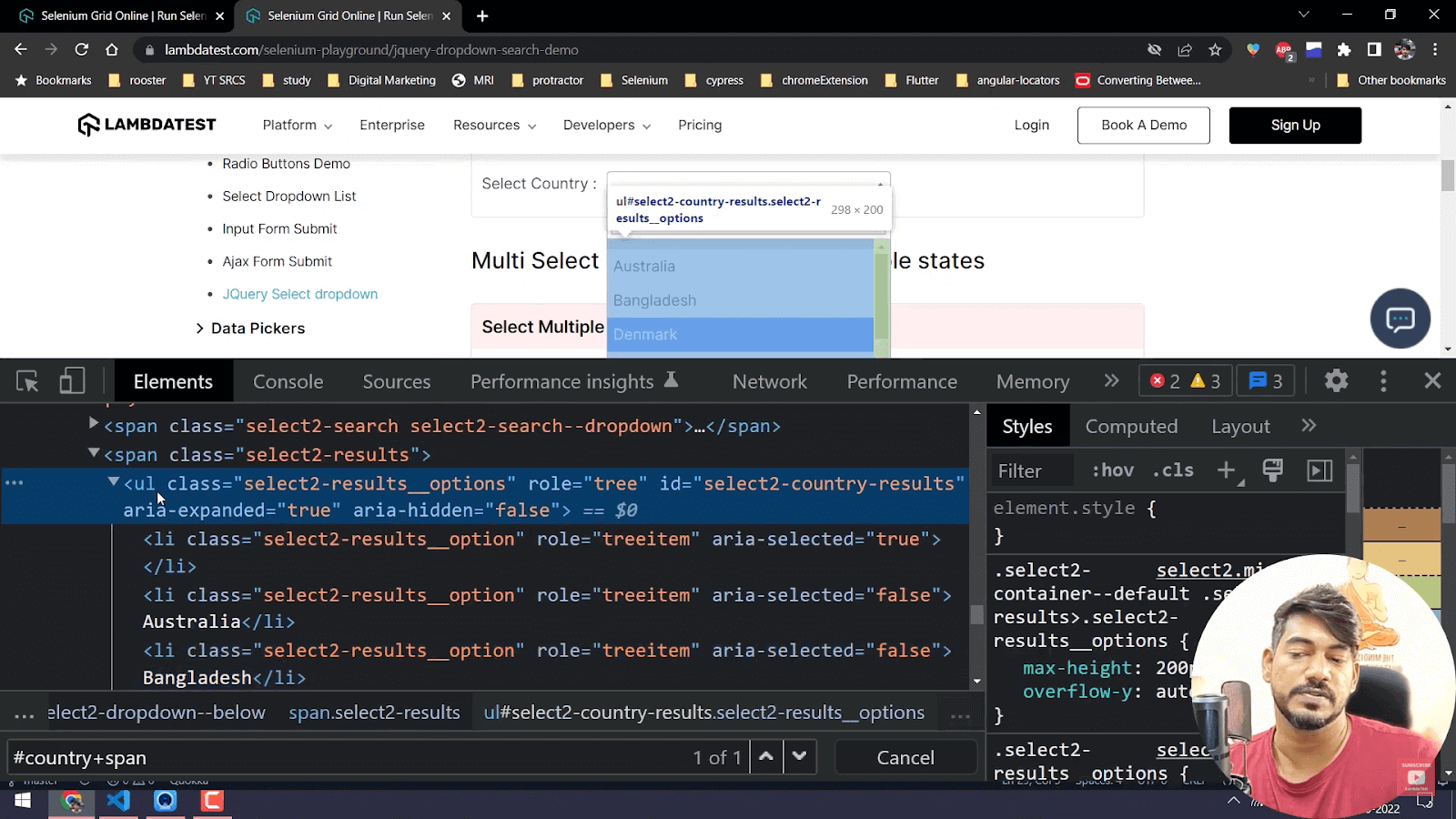Image resolution: width=1456 pixels, height=819 pixels.
Task: Toggle computed styles sidebar icon
Action: coord(1319,470)
